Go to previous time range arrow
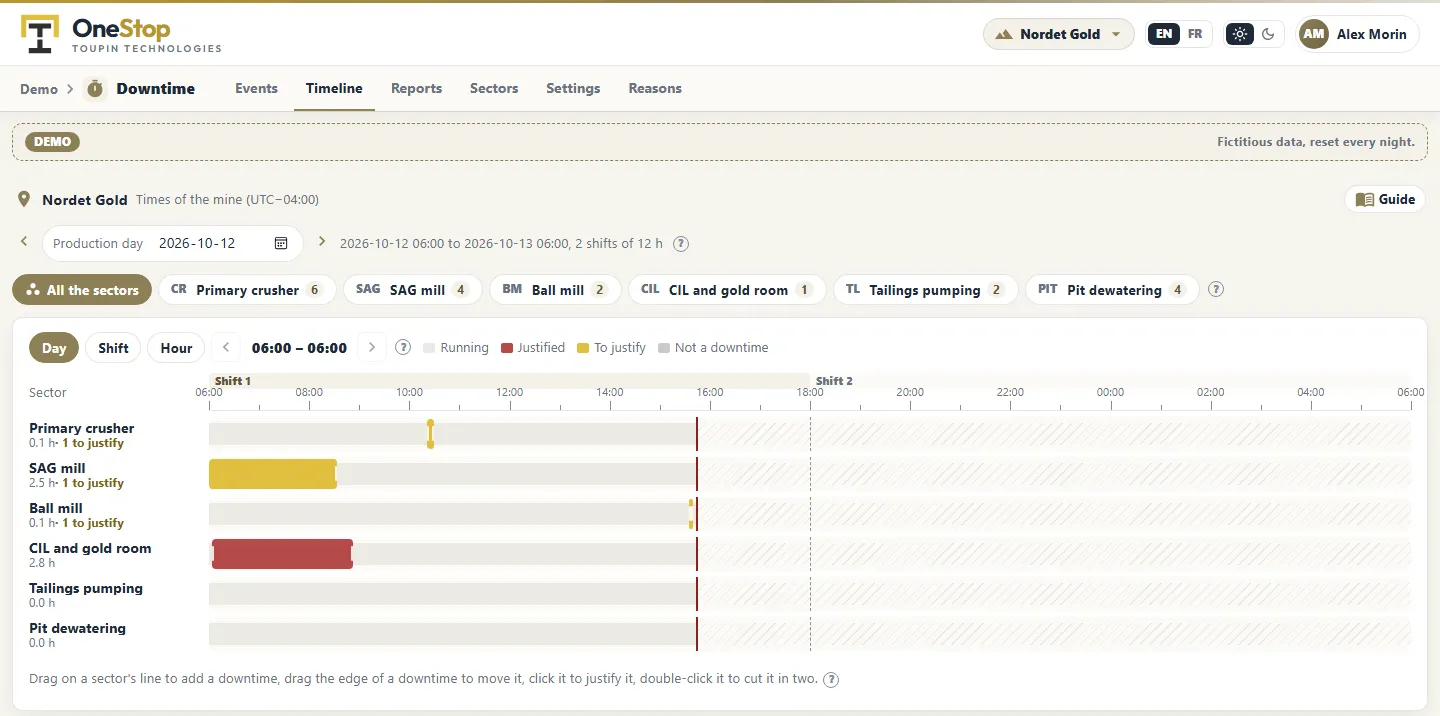 point(227,348)
